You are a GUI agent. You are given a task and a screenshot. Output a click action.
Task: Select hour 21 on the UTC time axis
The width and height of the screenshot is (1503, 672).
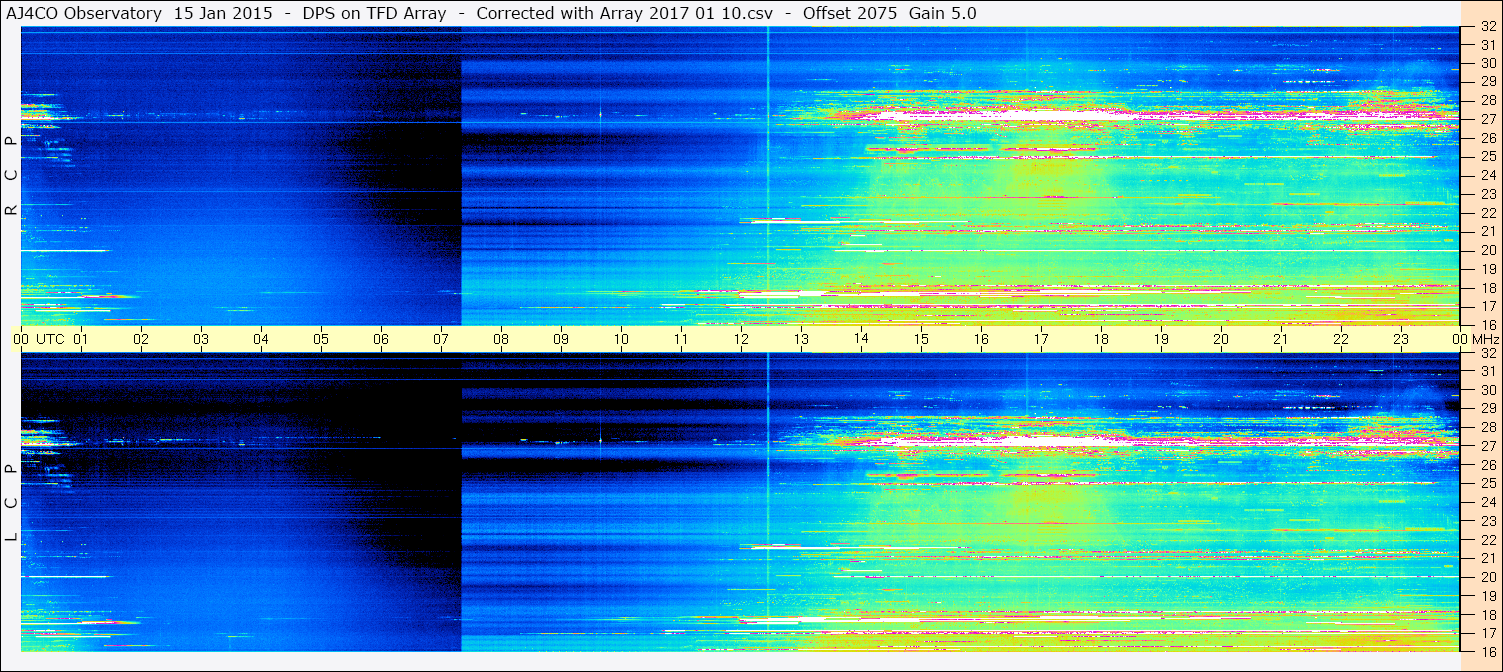[1281, 339]
